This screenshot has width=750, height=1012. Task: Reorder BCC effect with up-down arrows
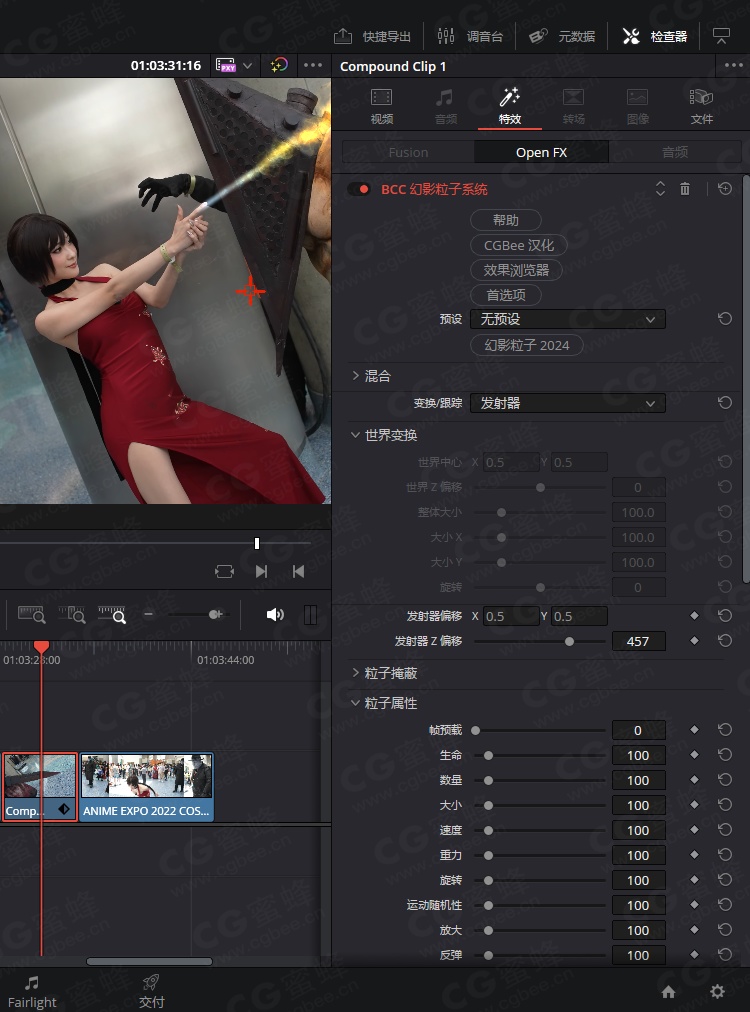(x=660, y=188)
